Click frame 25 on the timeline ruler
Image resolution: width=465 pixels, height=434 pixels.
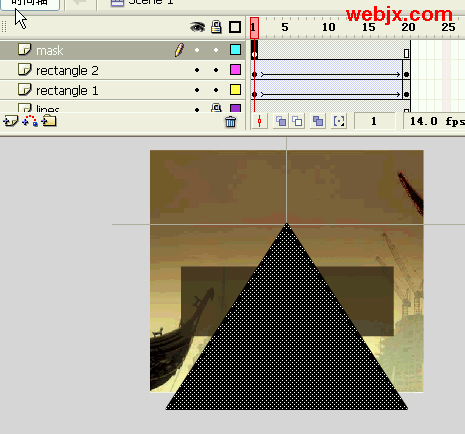pos(448,27)
